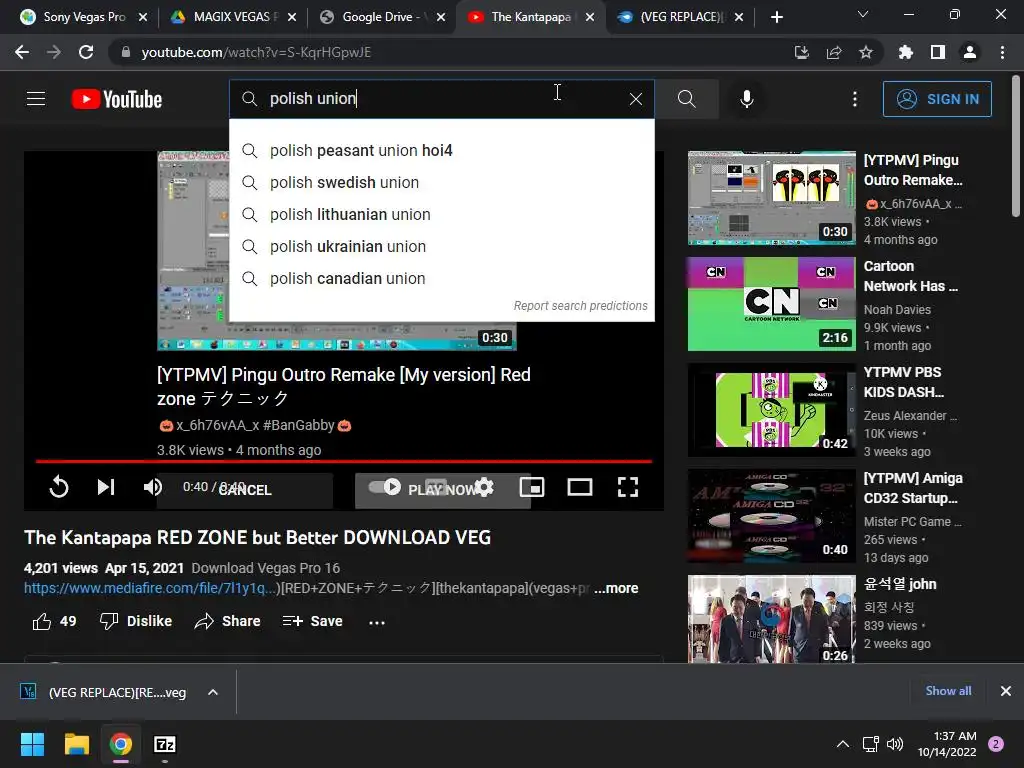Show all downloads

point(948,691)
